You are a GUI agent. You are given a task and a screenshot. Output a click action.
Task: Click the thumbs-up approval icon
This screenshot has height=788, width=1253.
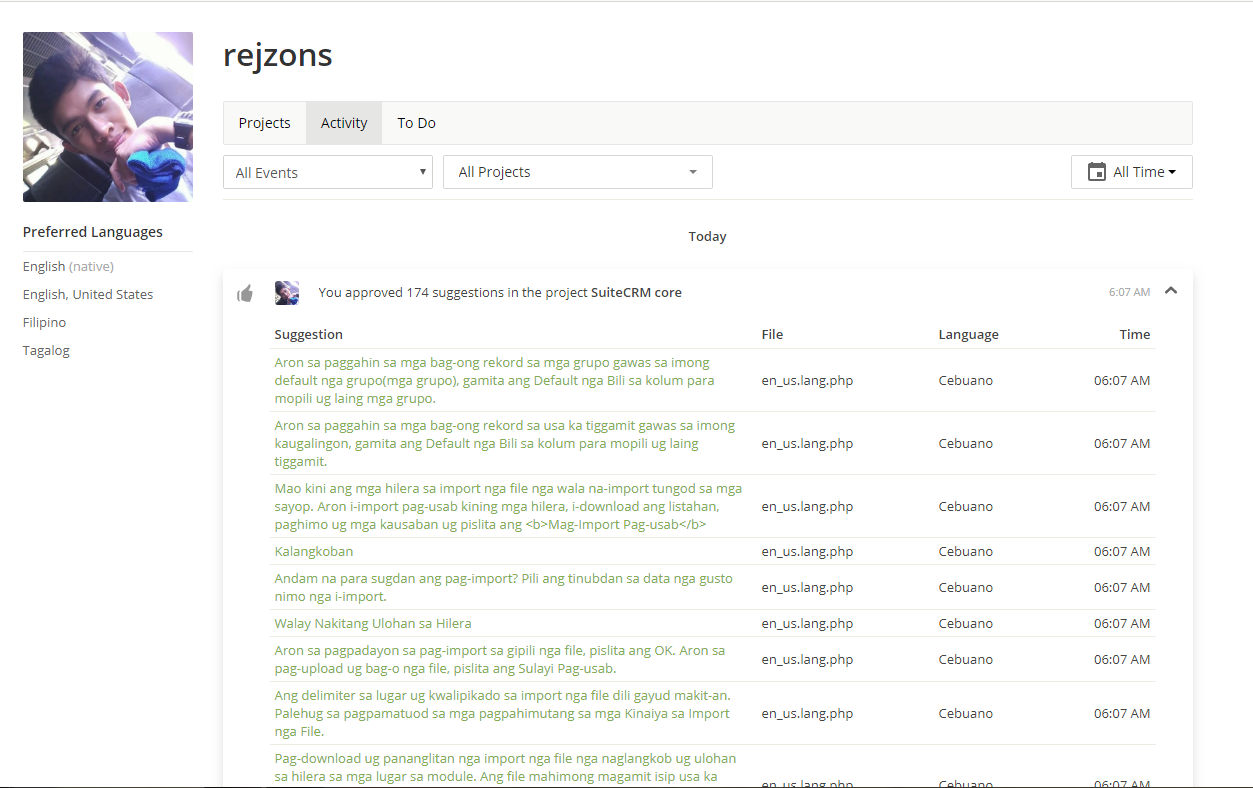tap(245, 293)
